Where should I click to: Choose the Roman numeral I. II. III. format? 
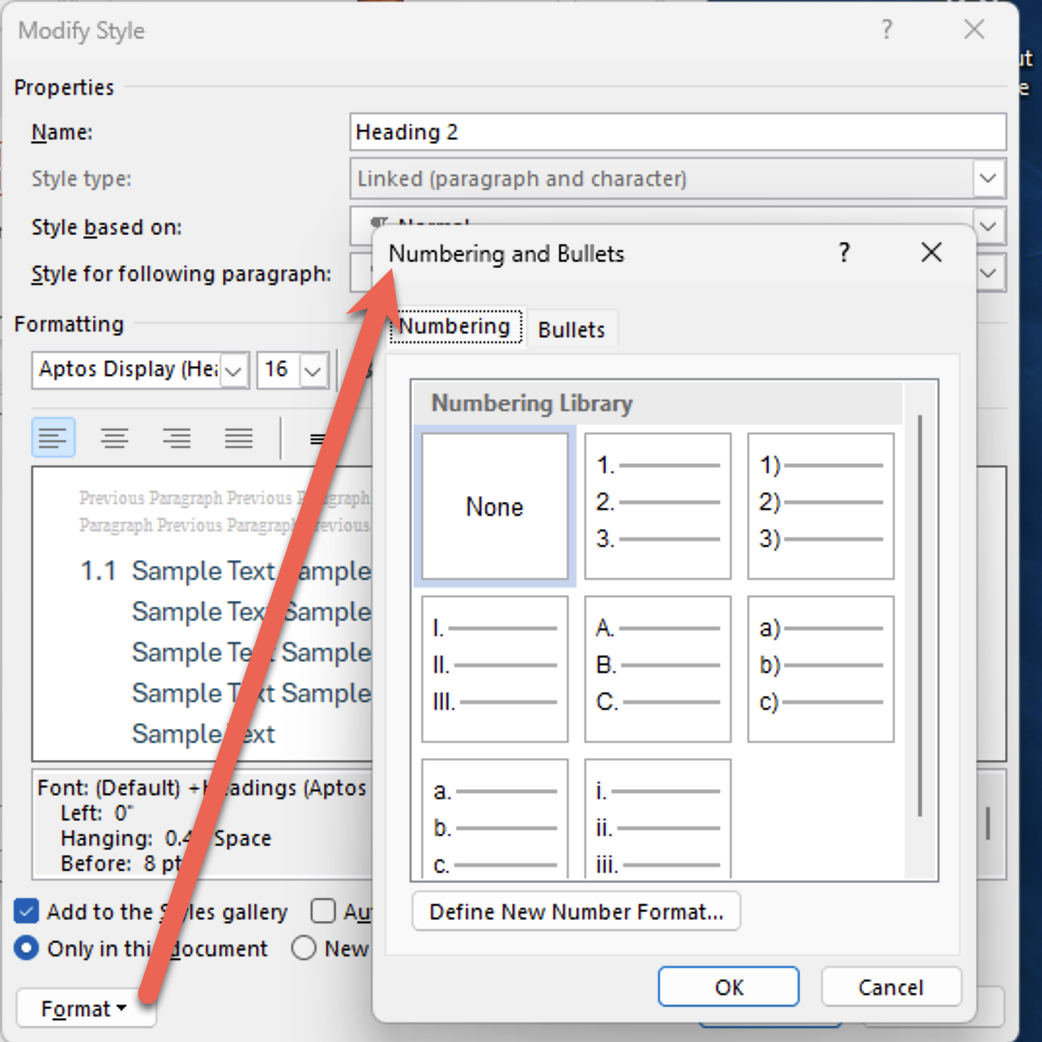(494, 668)
